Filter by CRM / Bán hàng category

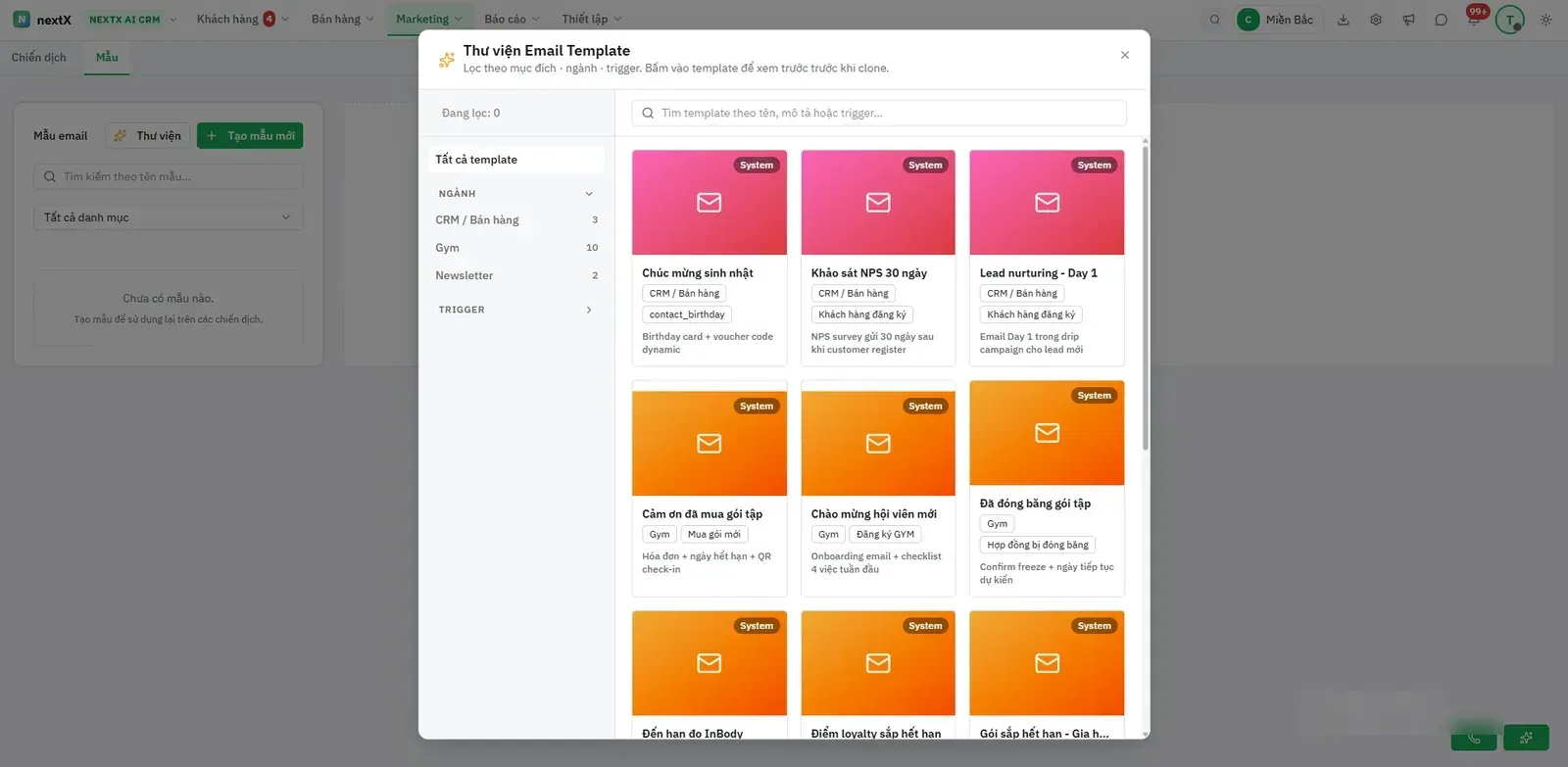pos(516,220)
